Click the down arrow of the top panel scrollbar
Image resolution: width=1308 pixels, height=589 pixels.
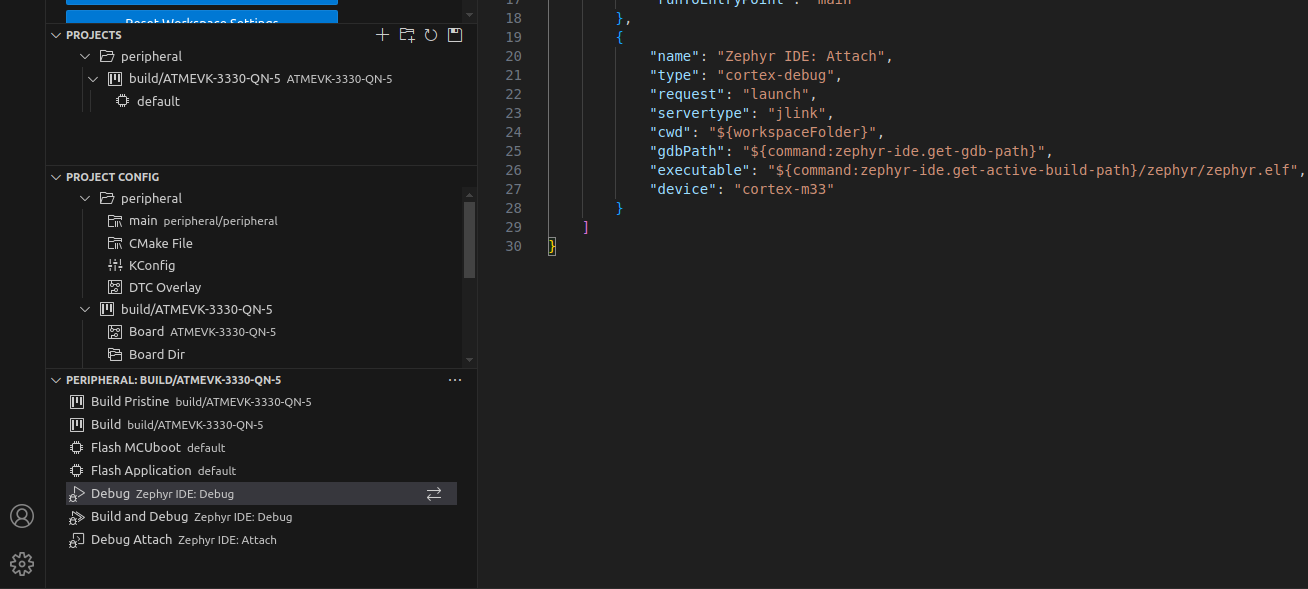pyautogui.click(x=469, y=15)
